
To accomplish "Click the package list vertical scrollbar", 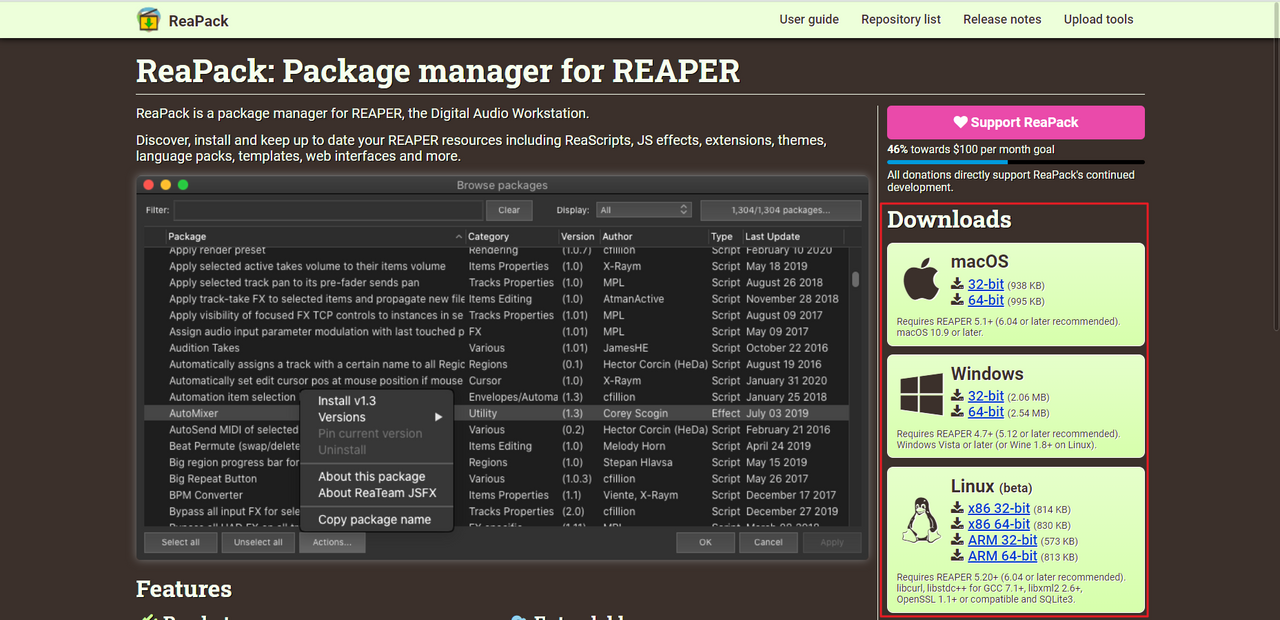I will 855,279.
